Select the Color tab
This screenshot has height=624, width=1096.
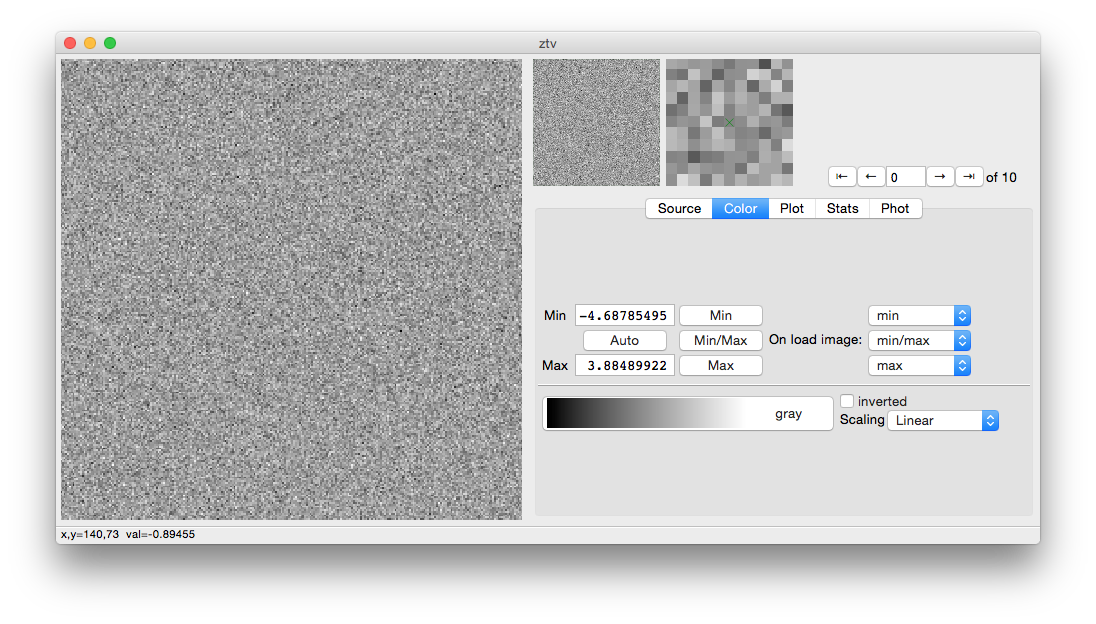tap(740, 208)
